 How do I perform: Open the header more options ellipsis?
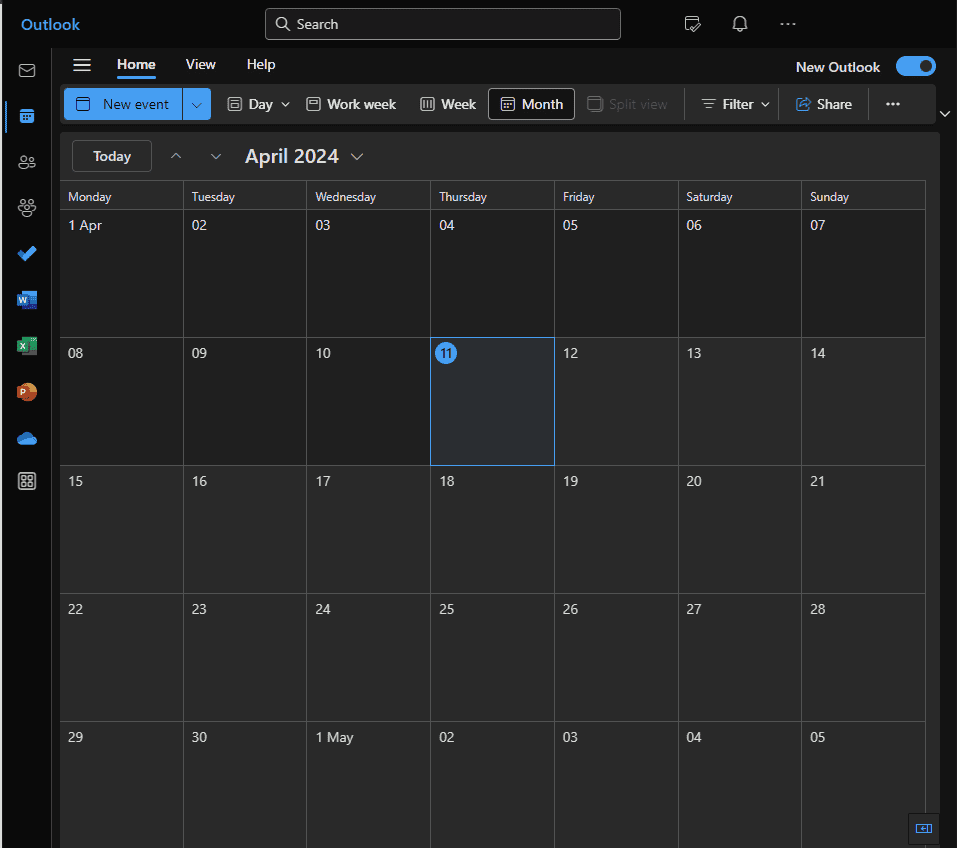pyautogui.click(x=787, y=24)
